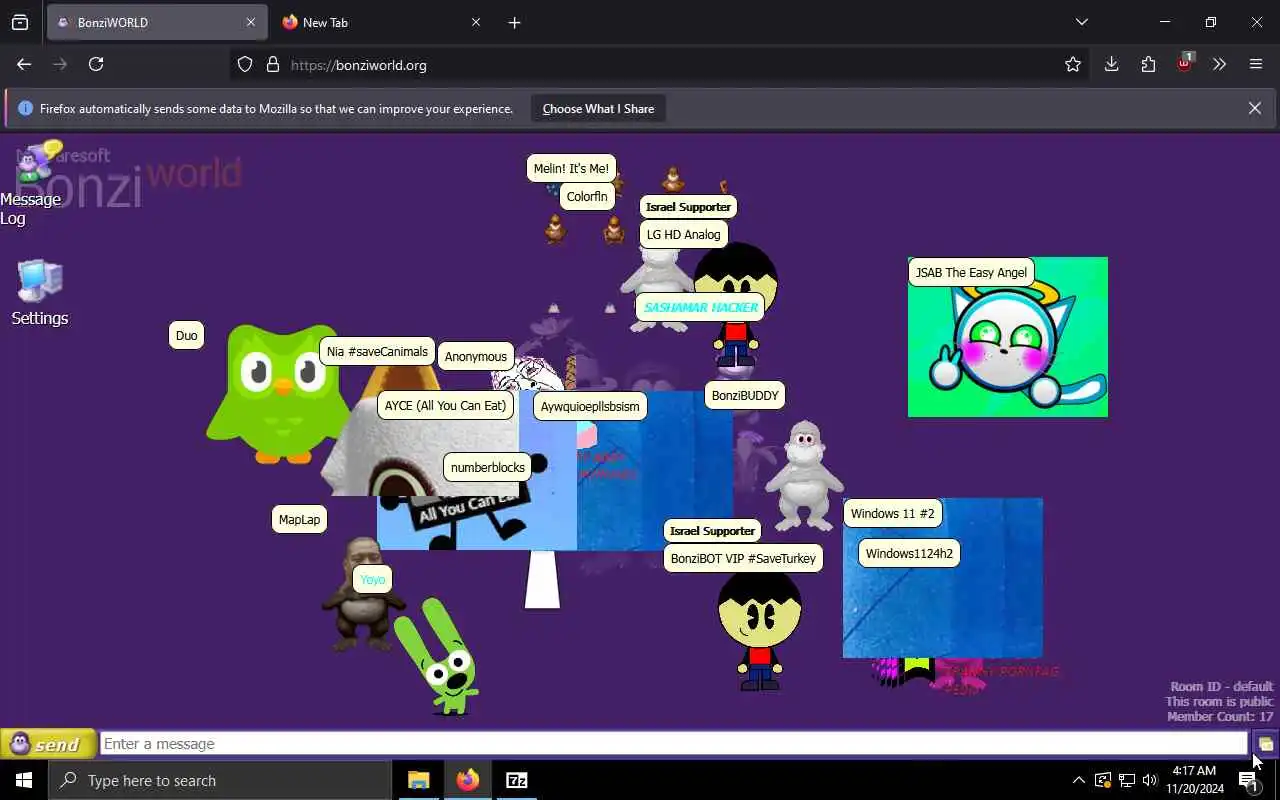Expand more tools overflow chevron
Screen dimensions: 1280x800
tap(1219, 64)
